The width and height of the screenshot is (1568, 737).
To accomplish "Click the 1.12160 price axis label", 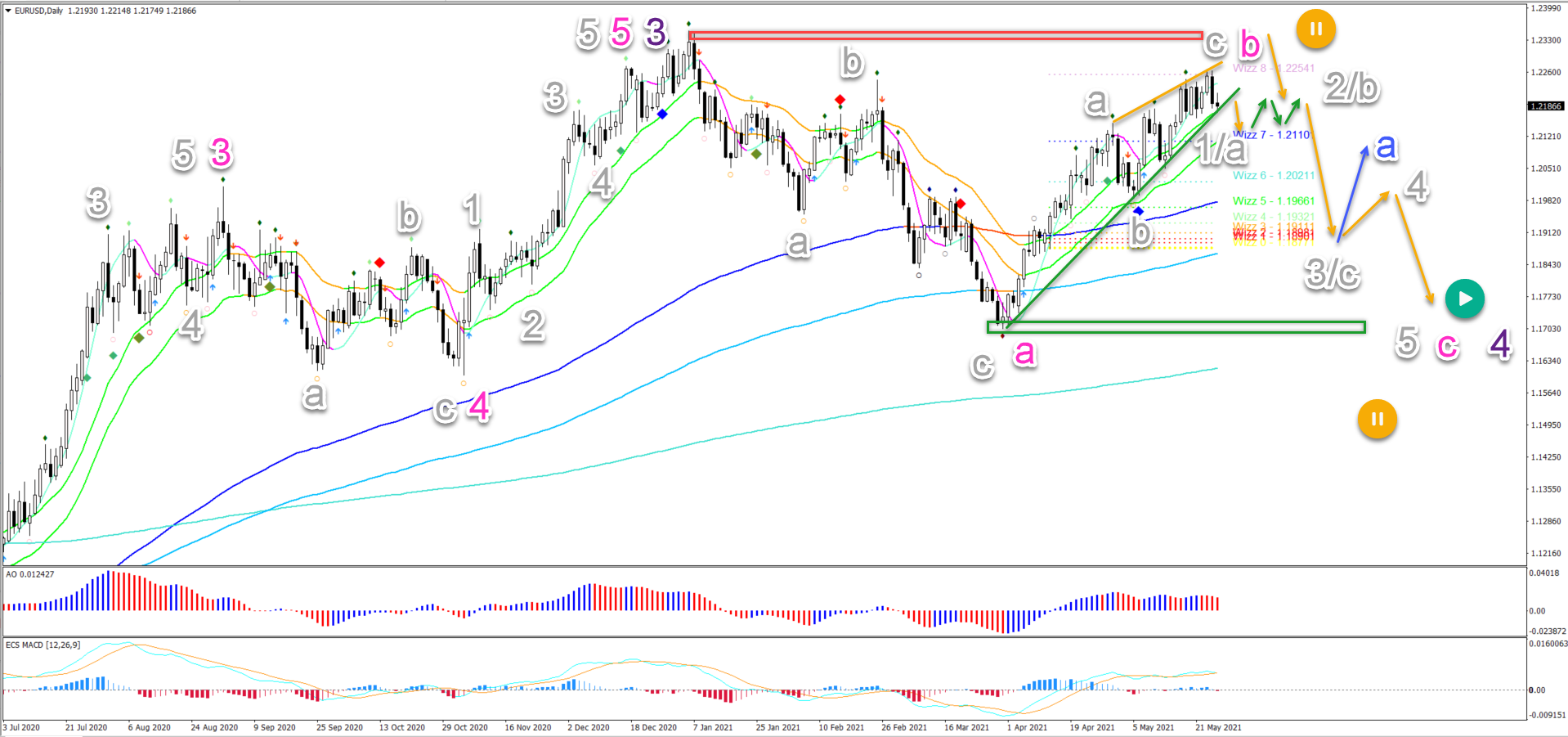I will coord(1546,553).
